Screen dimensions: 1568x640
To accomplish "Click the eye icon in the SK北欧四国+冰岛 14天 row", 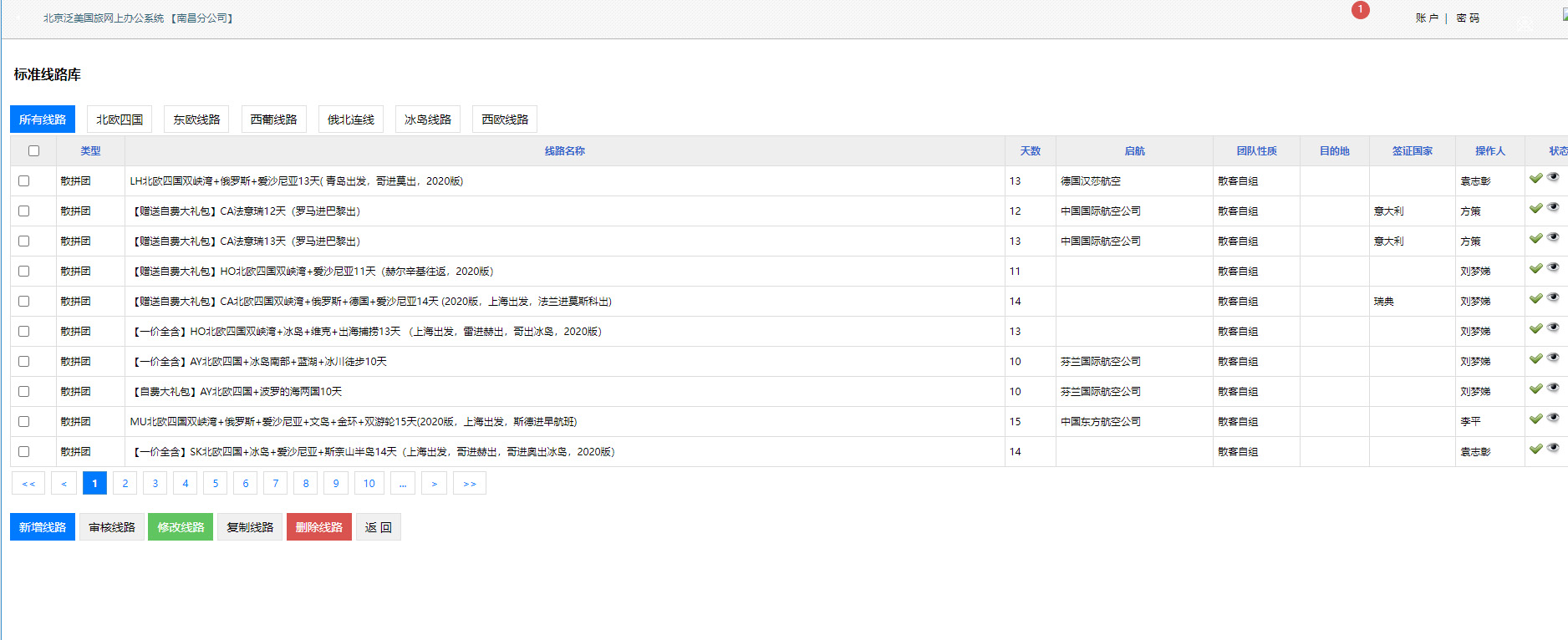I will tap(1553, 448).
